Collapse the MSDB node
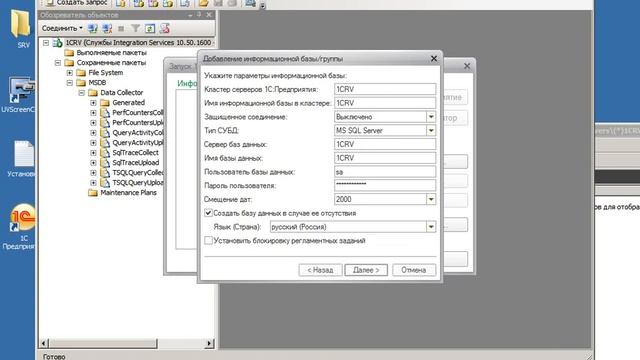The image size is (640, 360). (70, 83)
